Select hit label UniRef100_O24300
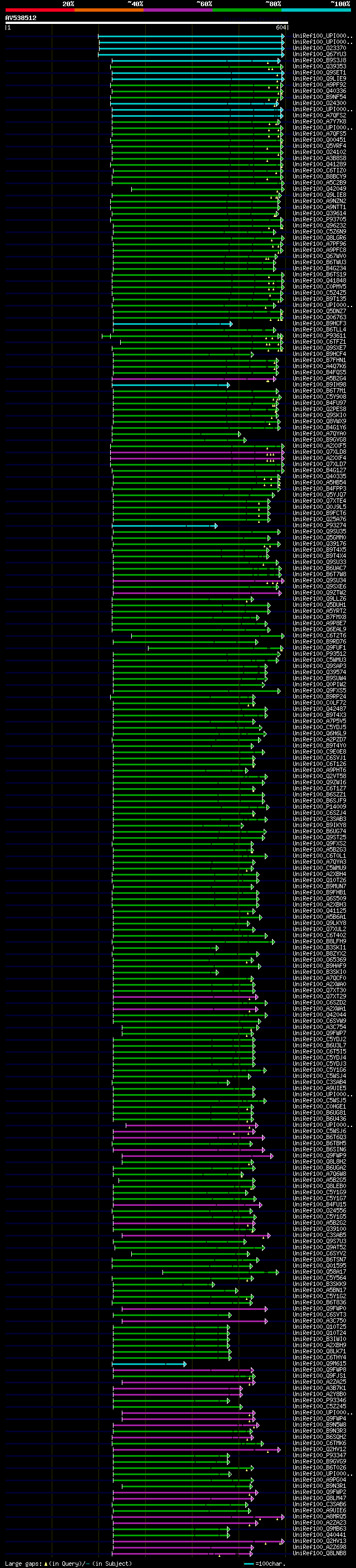 319,103
